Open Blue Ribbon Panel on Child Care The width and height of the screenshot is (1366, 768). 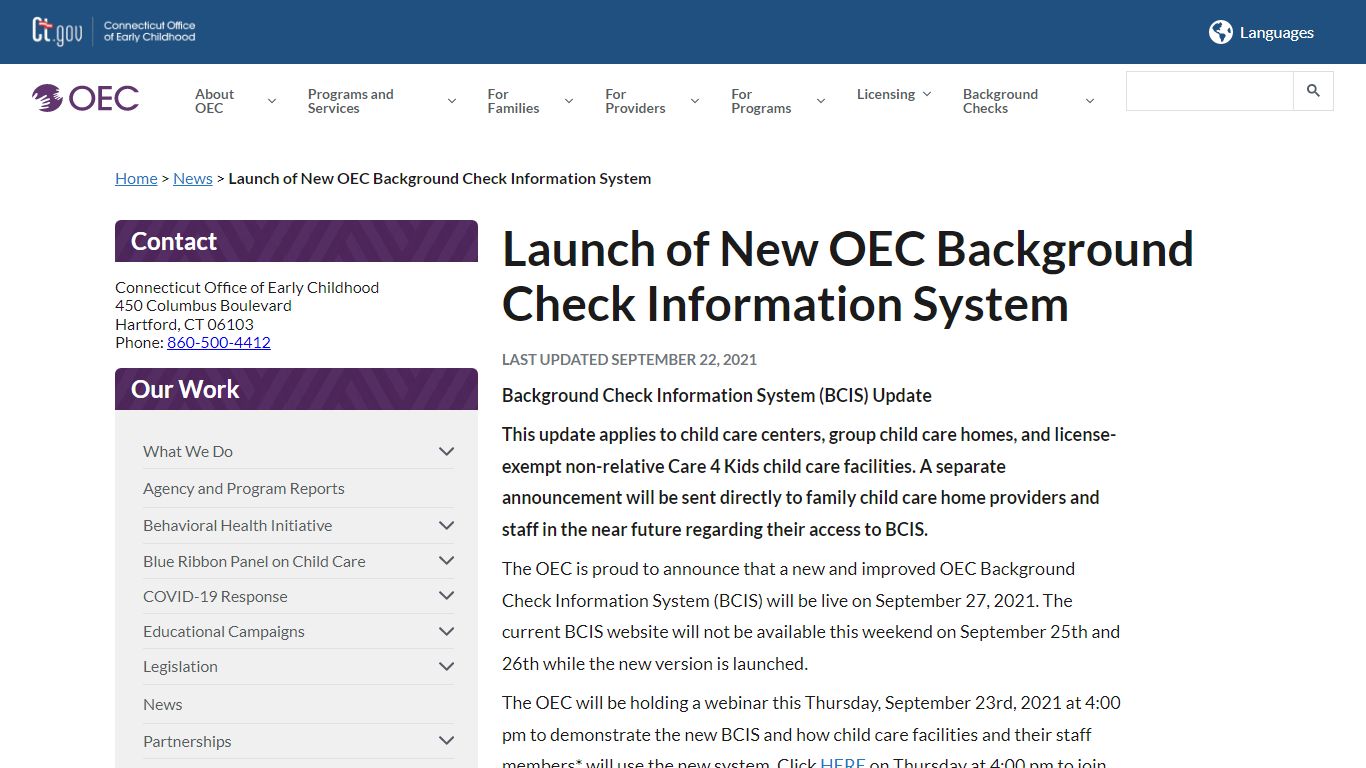(254, 561)
